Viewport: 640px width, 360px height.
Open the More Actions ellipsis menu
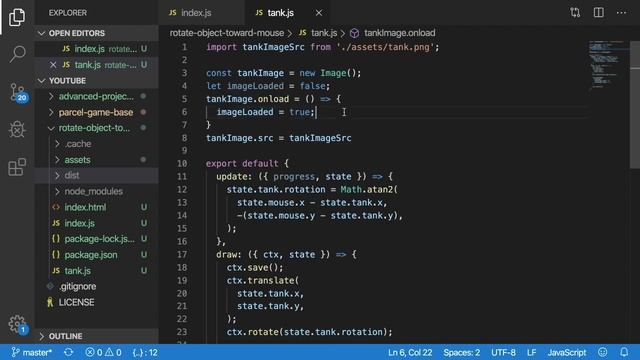[621, 13]
